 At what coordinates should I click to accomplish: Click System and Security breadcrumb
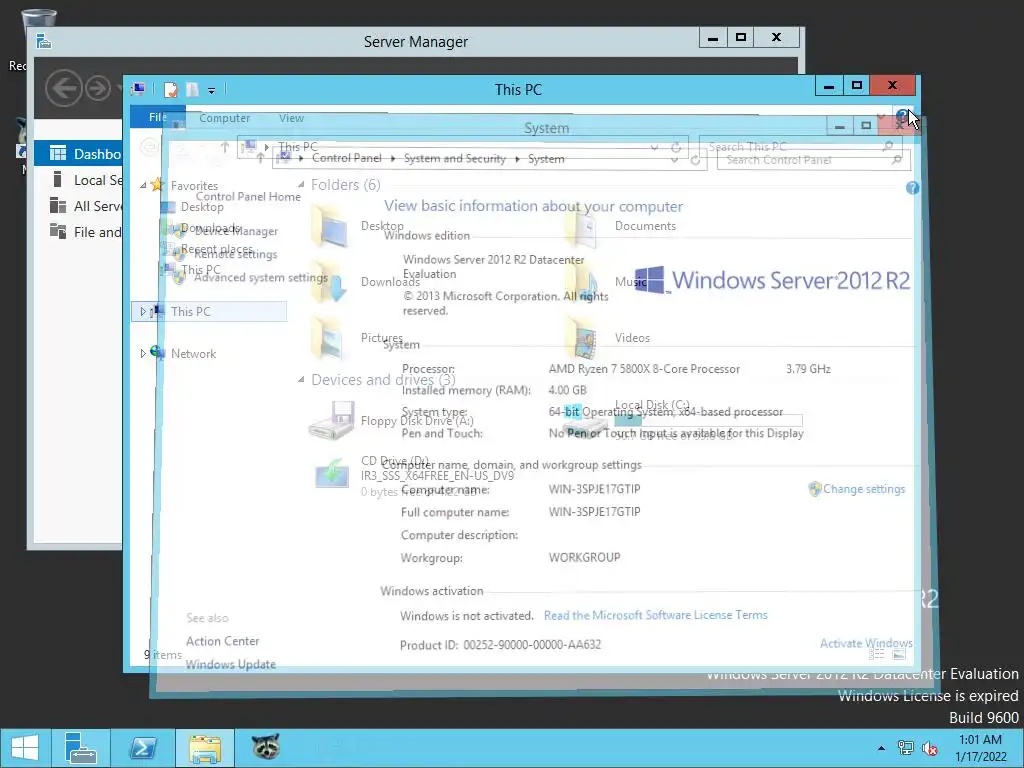coord(455,159)
